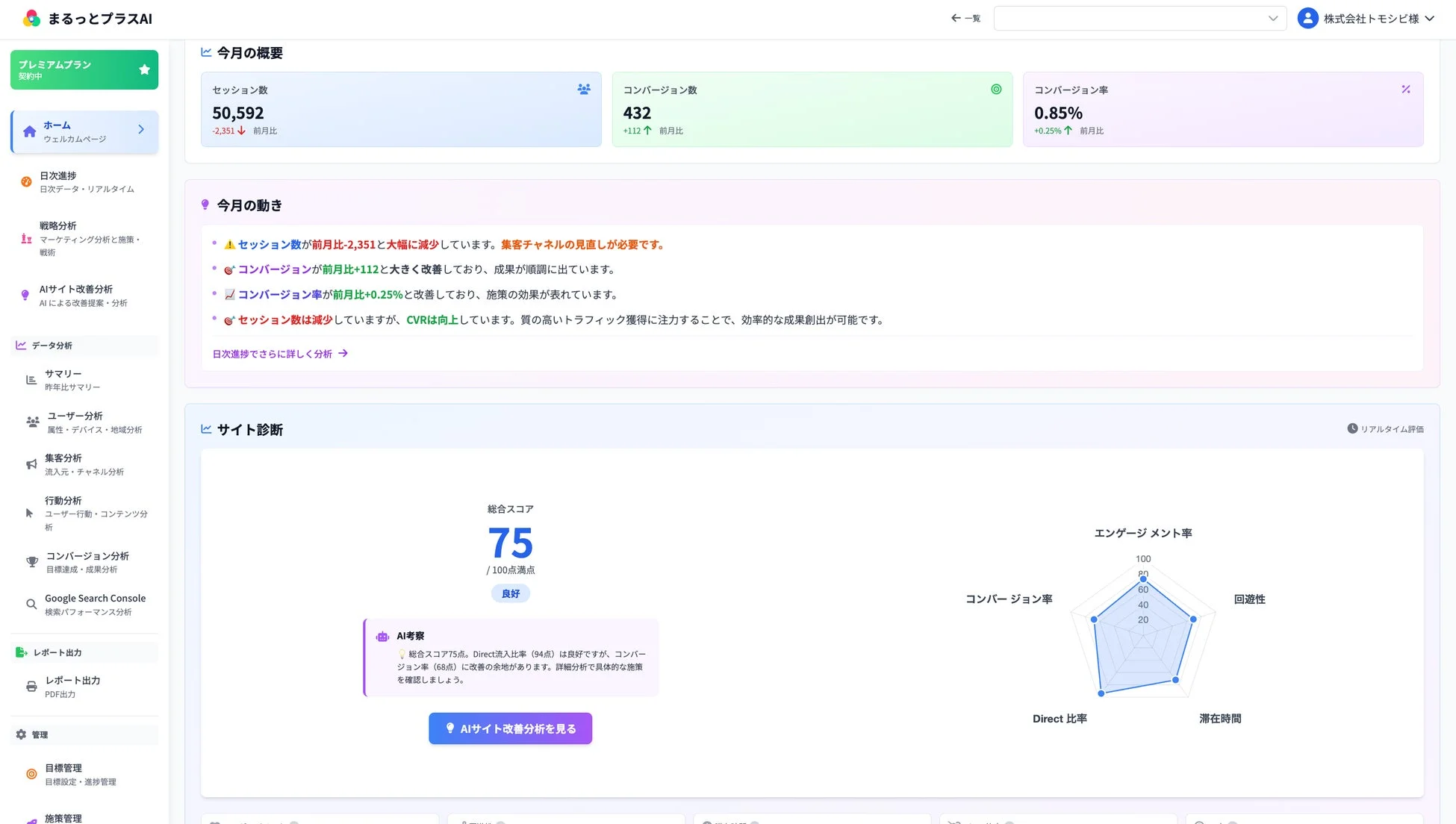1456x824 pixels.
Task: Click the レポート出力 printer icon
Action: click(x=31, y=686)
